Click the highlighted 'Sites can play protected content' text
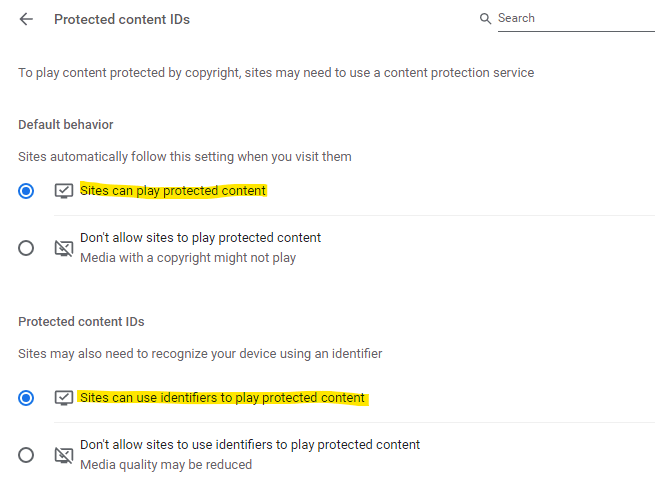Screen dimensions: 655x478 coord(173,190)
